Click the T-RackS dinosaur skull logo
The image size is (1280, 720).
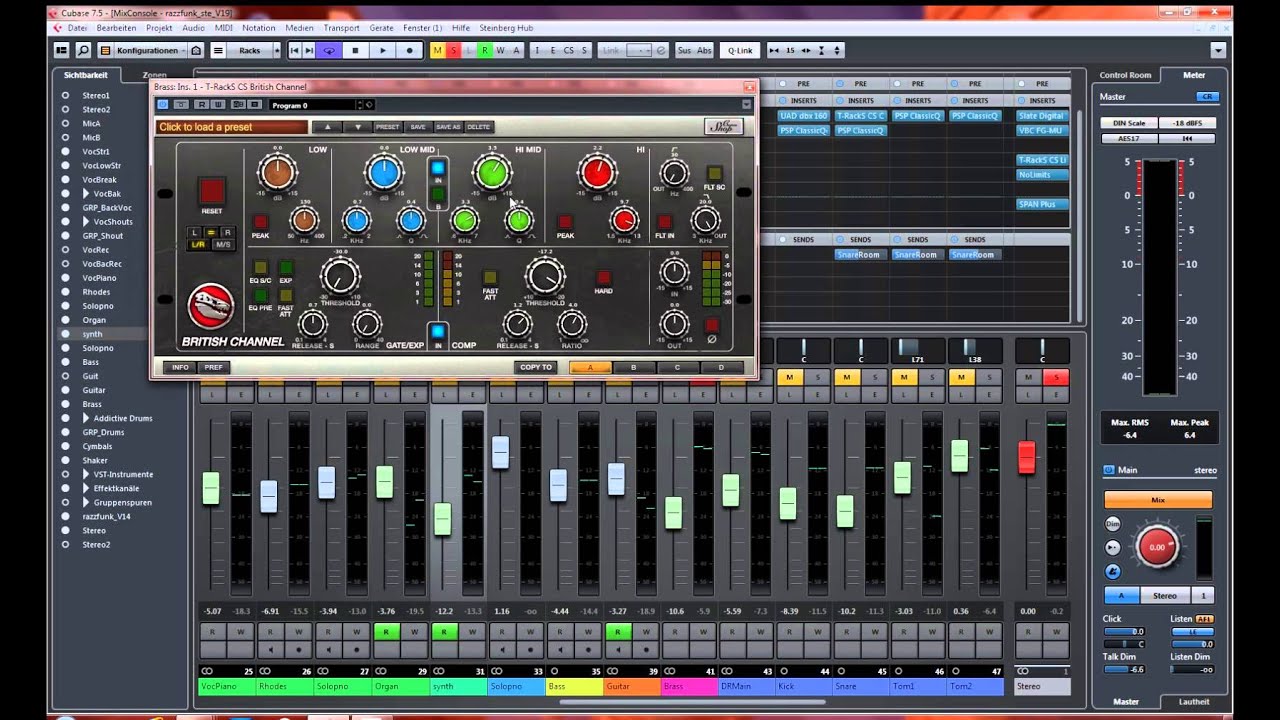[x=211, y=307]
